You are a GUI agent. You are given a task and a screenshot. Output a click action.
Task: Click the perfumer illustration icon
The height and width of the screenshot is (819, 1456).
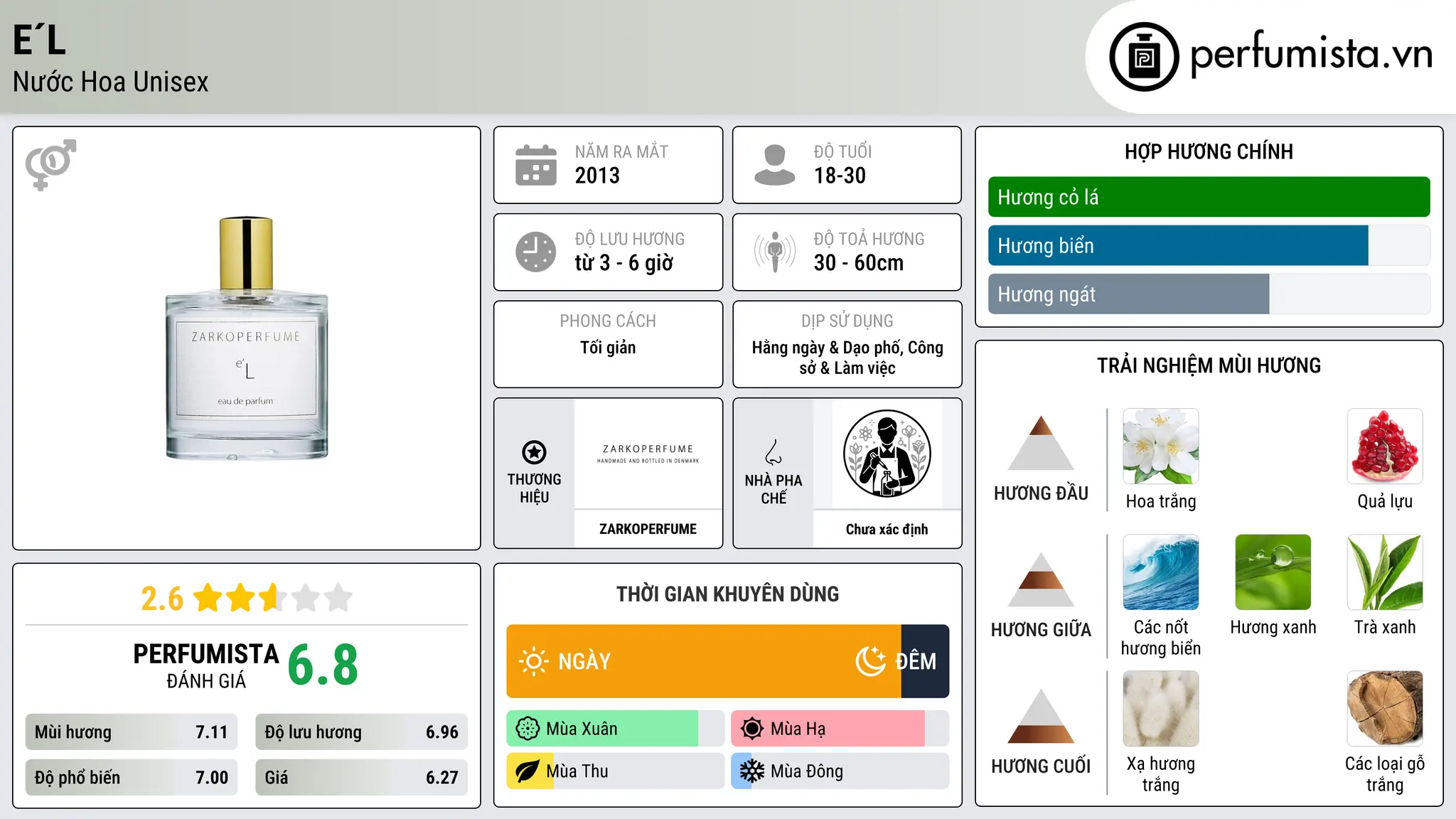pos(887,454)
